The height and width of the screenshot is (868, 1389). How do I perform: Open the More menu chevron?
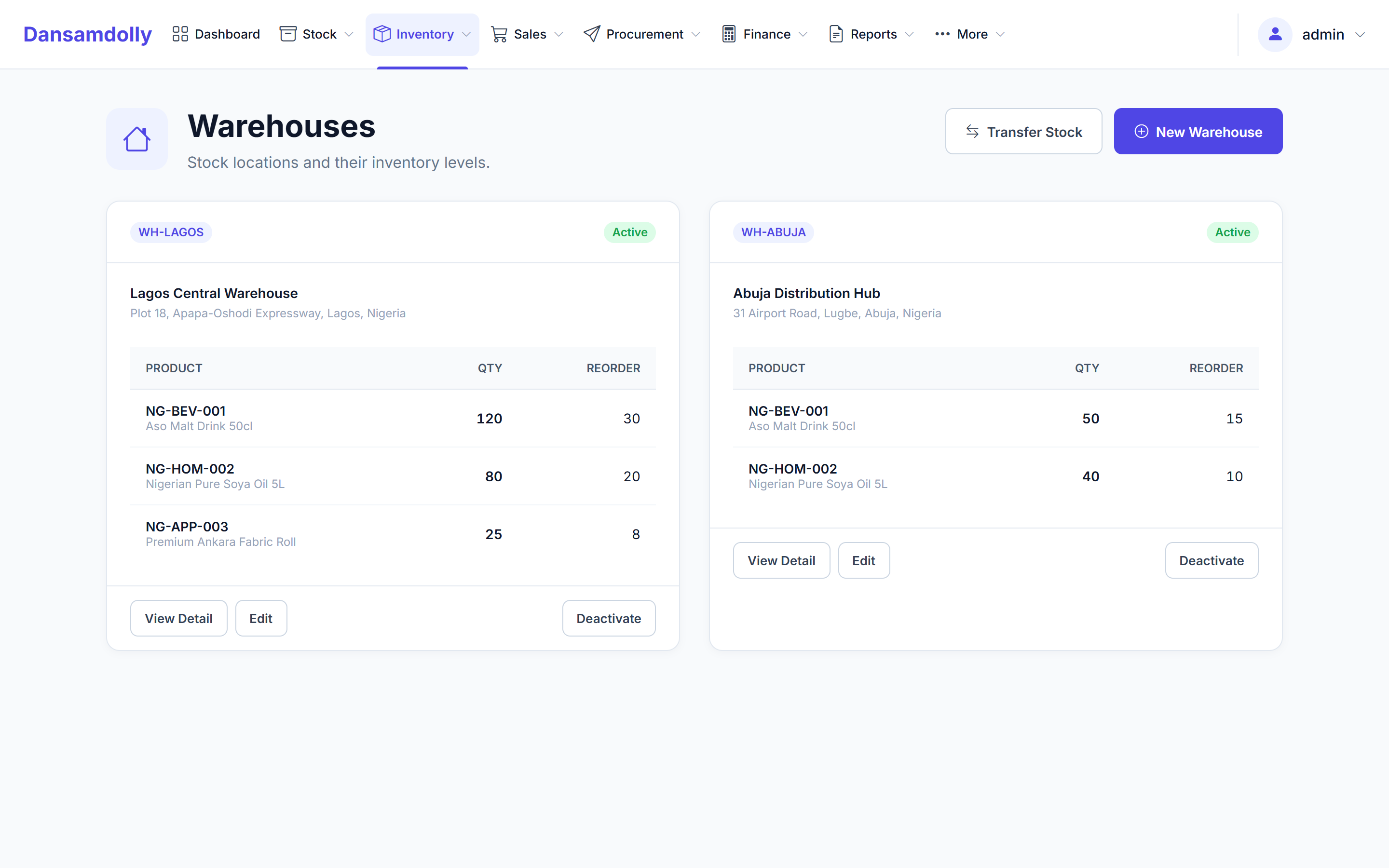tap(1000, 34)
